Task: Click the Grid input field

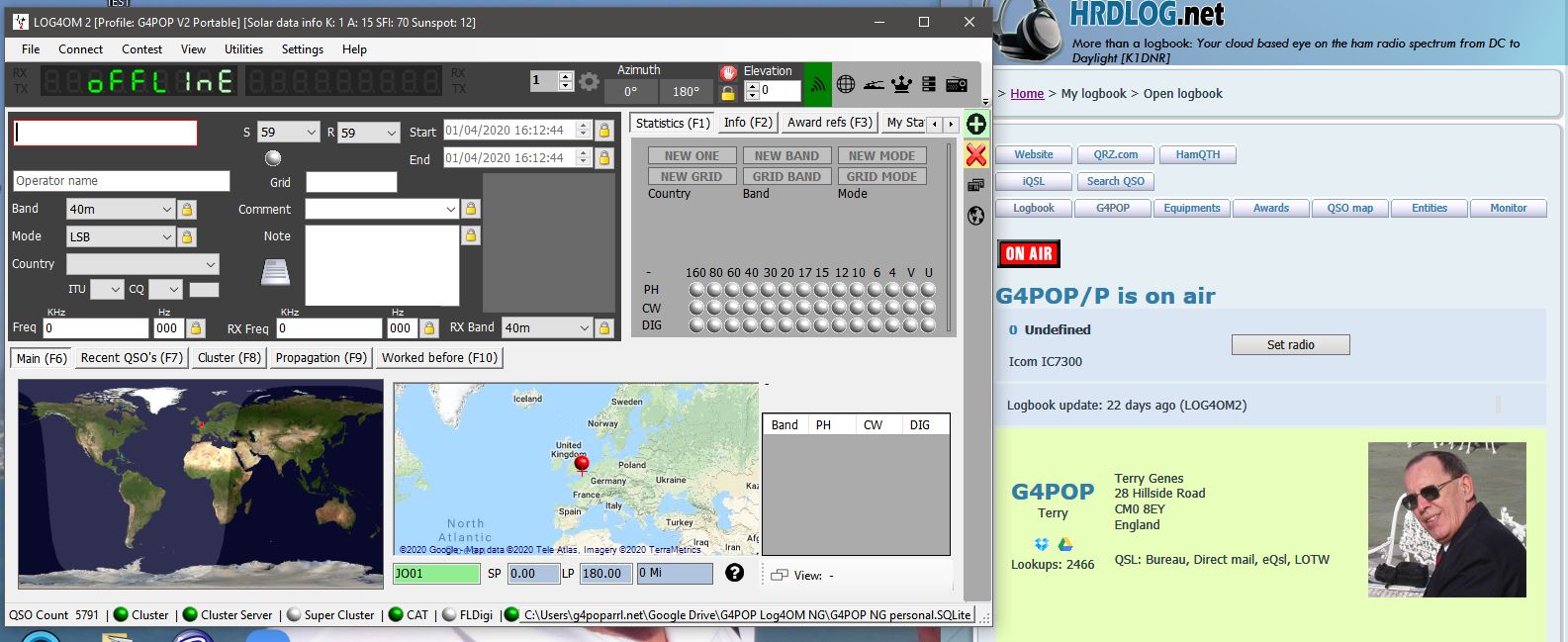Action: pyautogui.click(x=351, y=182)
